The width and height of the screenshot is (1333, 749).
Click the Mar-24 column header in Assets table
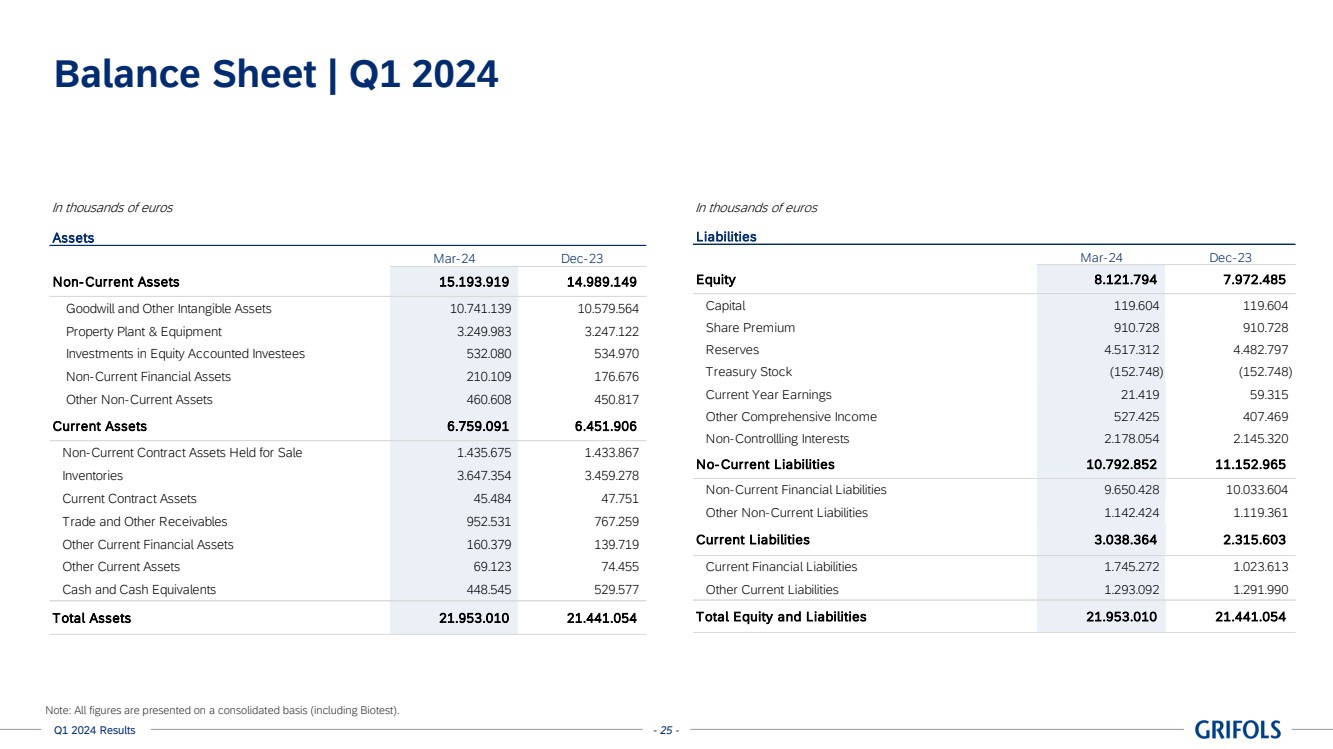tap(453, 258)
